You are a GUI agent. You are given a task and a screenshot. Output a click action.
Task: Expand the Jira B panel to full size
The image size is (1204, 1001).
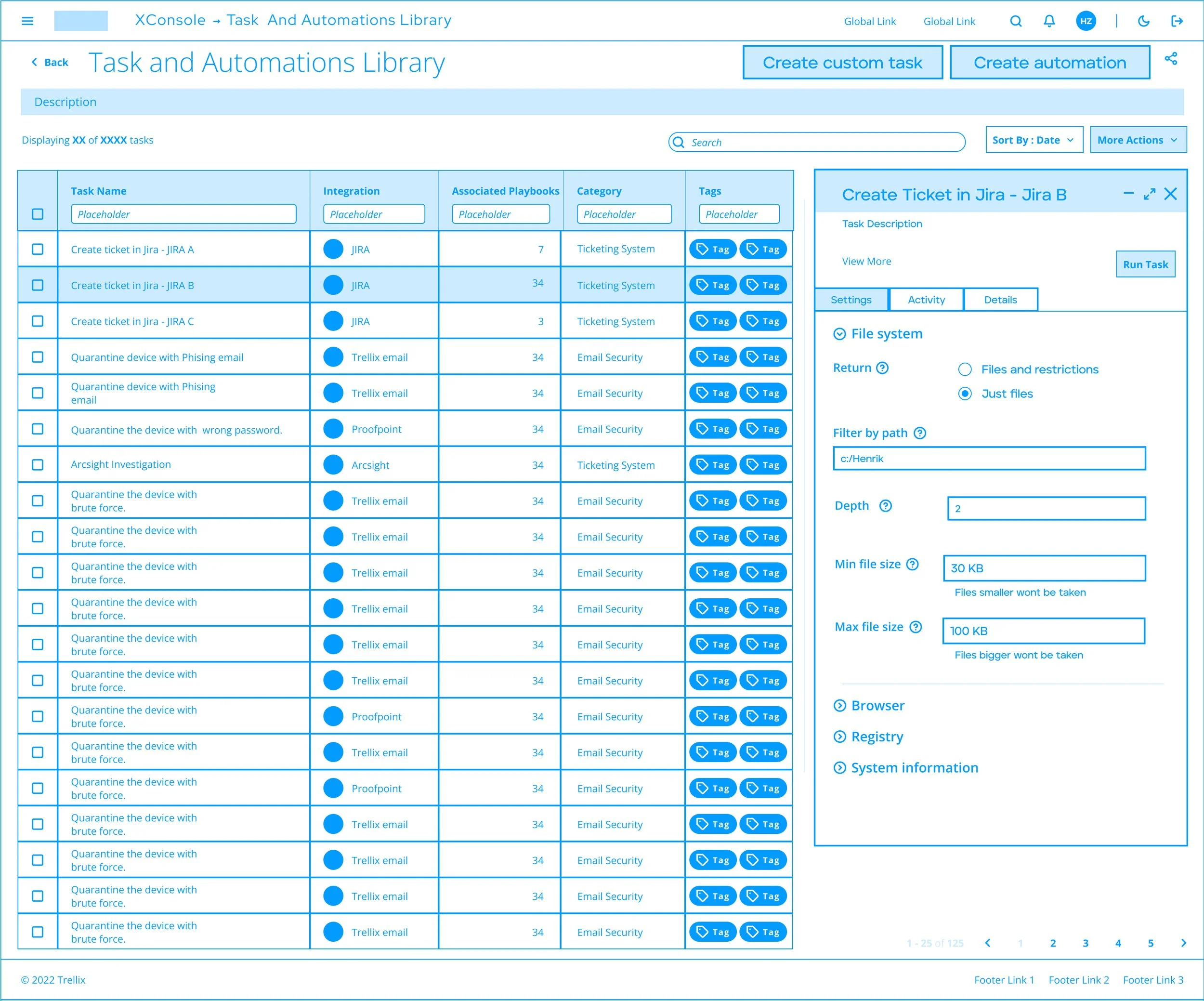[x=1149, y=194]
